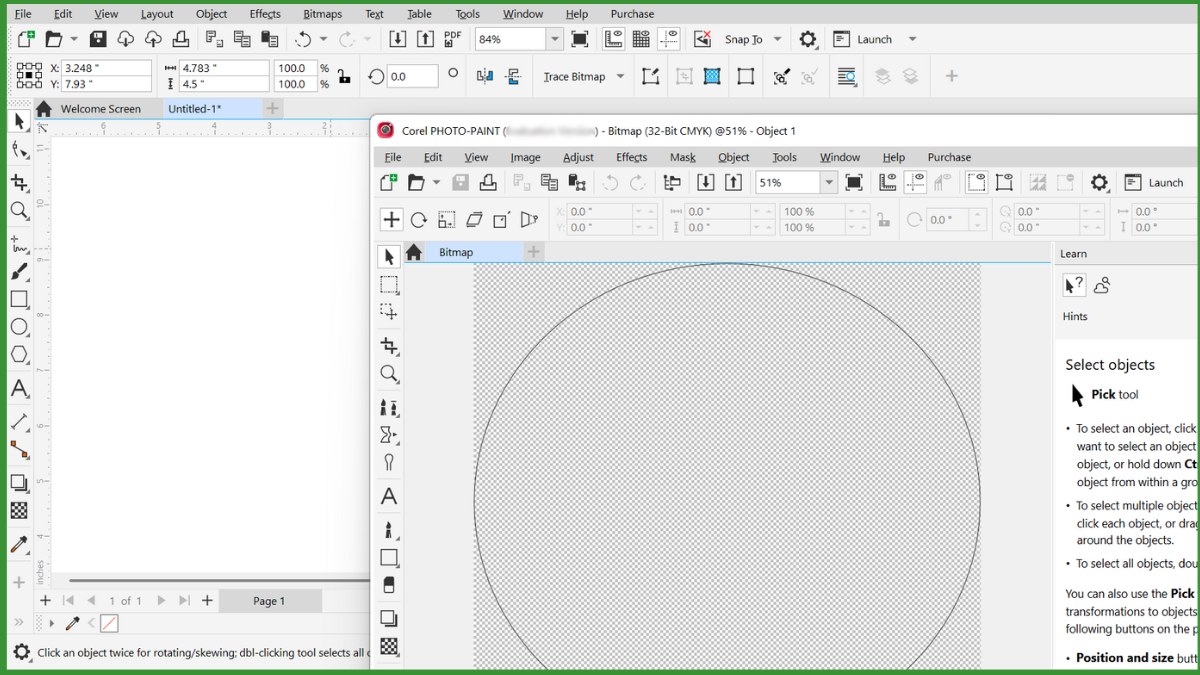The width and height of the screenshot is (1200, 675).
Task: Toggle mask marquee visibility in PHOTO-PAINT
Action: point(976,183)
